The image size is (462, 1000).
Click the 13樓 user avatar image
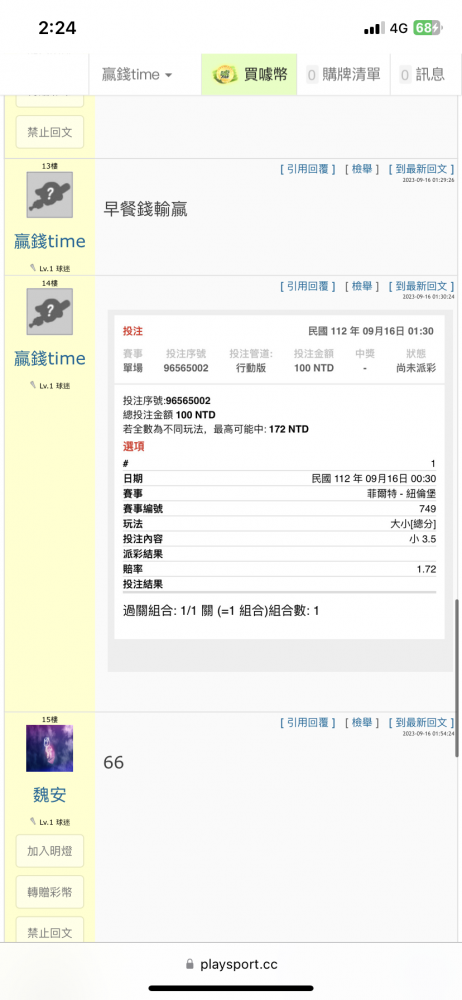pos(50,195)
